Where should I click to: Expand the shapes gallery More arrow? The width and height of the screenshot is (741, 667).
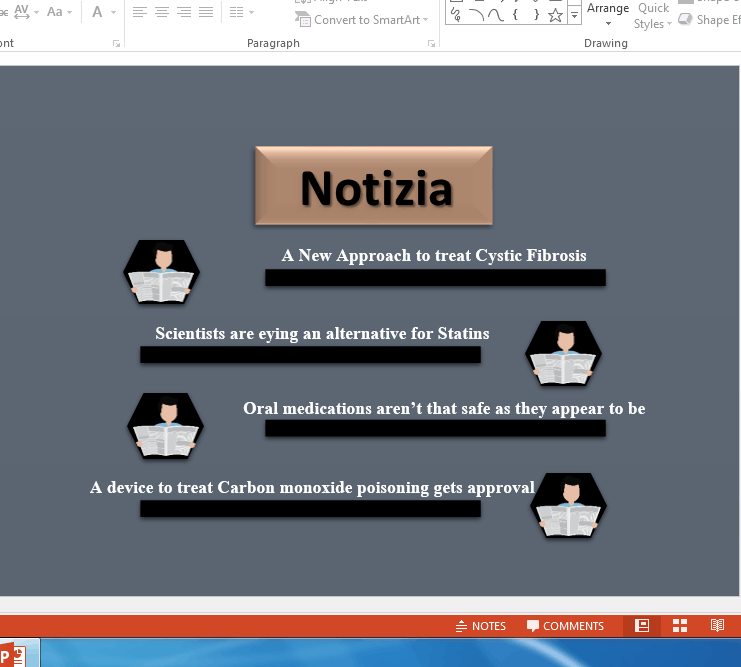(574, 16)
